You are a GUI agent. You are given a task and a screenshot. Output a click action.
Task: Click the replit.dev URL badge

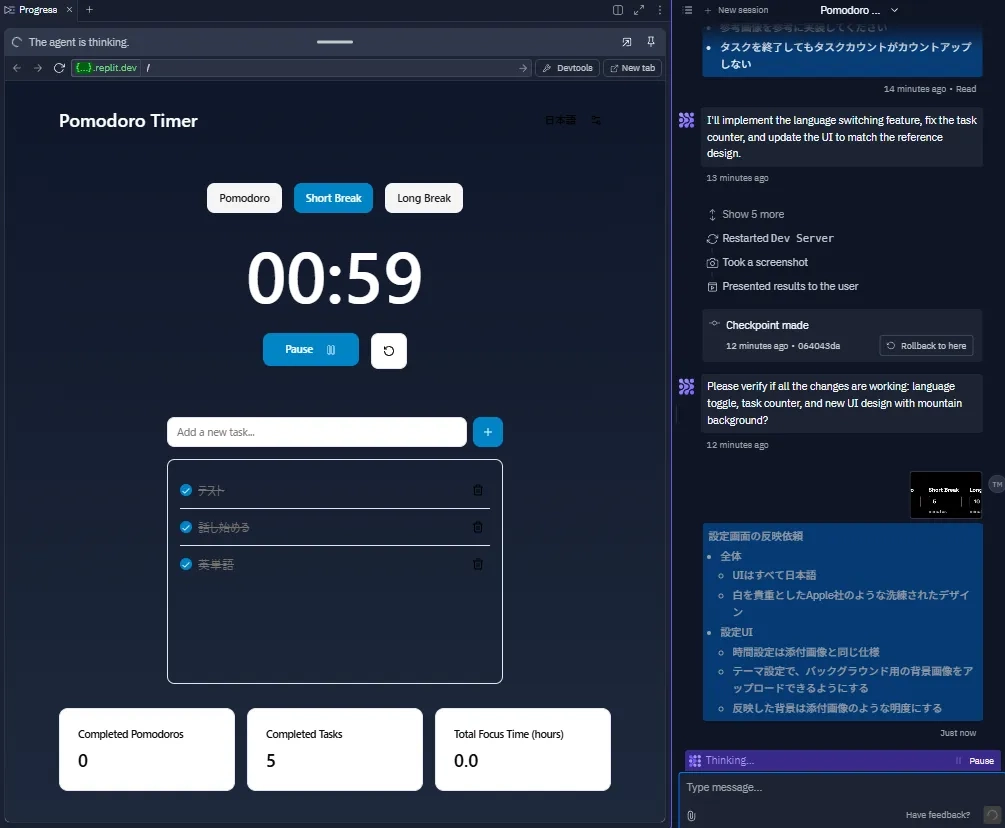[x=106, y=68]
